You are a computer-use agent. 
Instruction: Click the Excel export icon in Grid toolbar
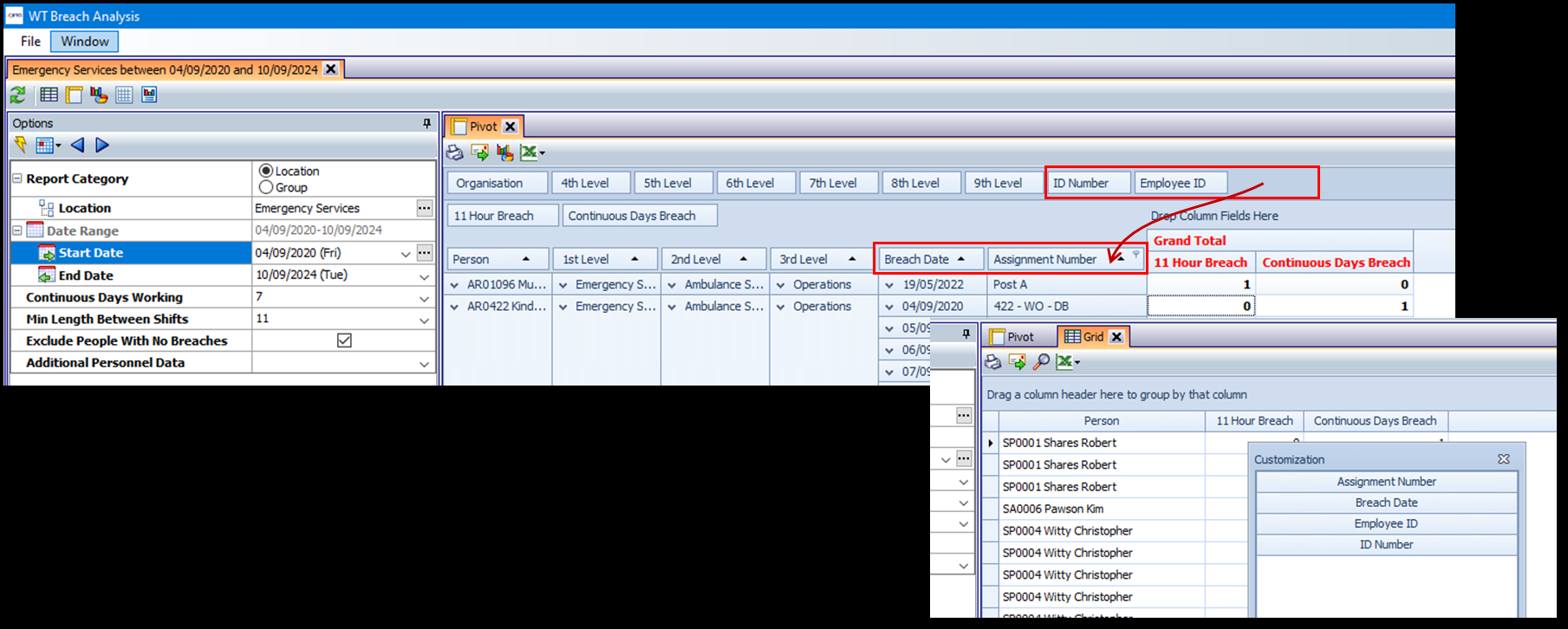pos(1065,362)
